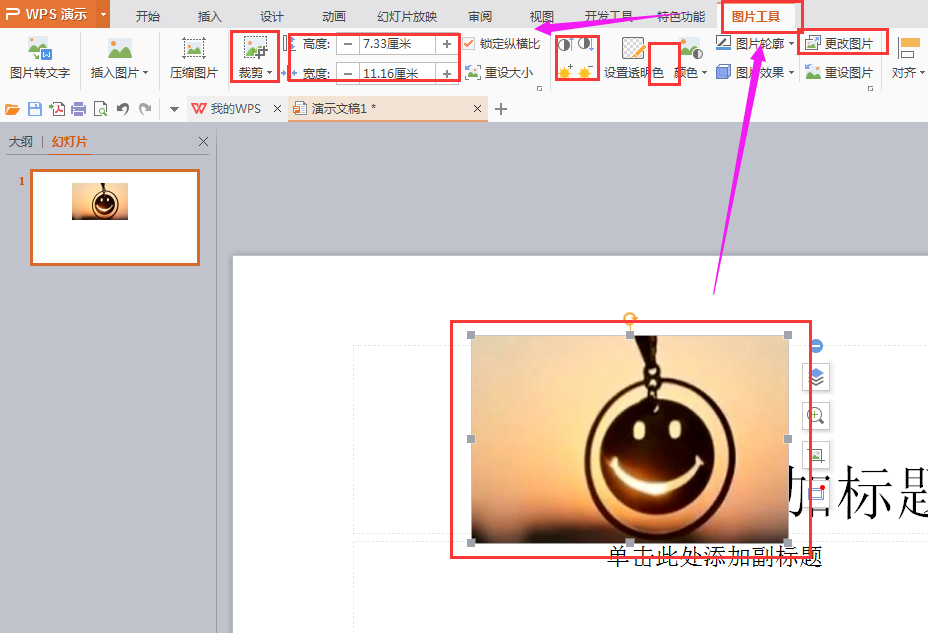This screenshot has width=928, height=633.
Task: Click the 更改图片 change picture button
Action: 839,44
